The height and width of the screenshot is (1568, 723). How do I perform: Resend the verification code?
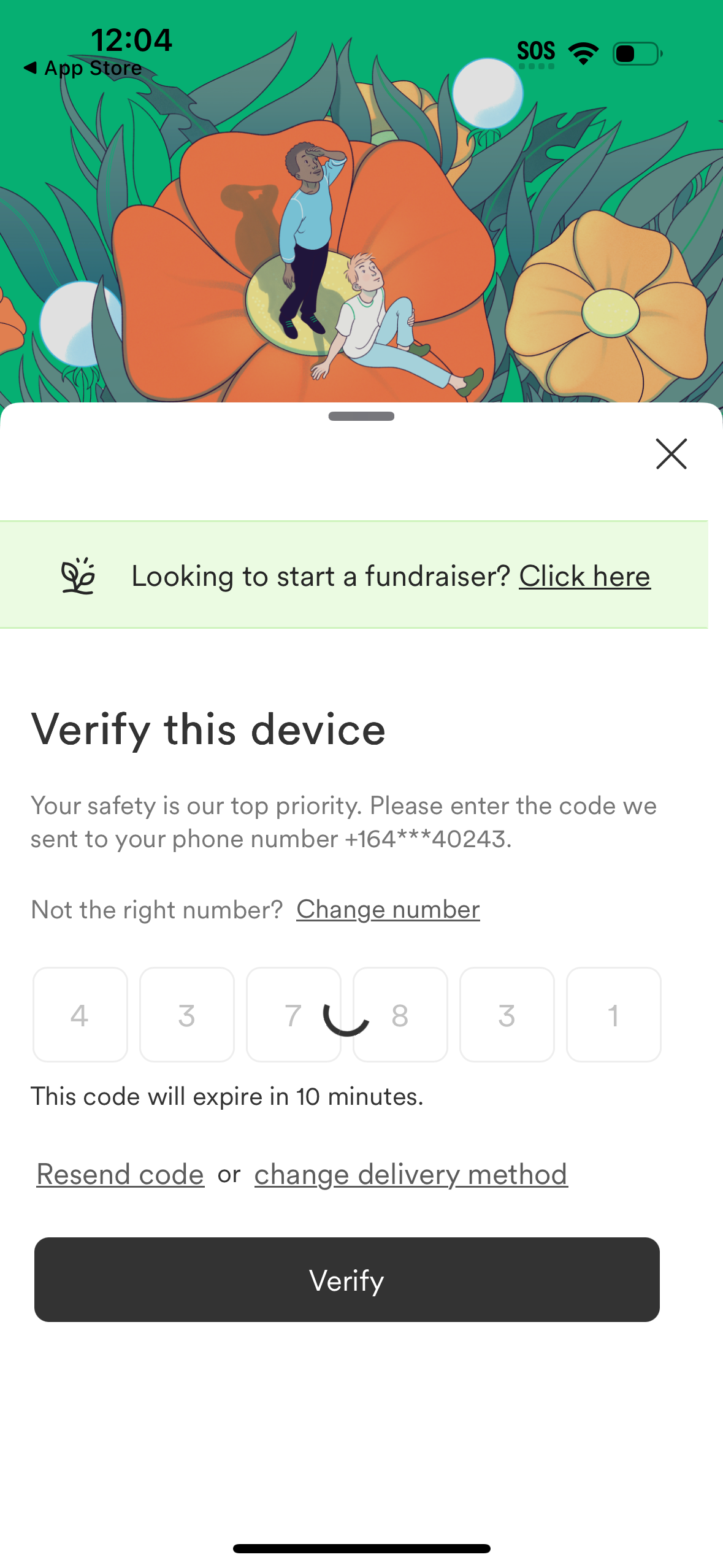tap(120, 1174)
